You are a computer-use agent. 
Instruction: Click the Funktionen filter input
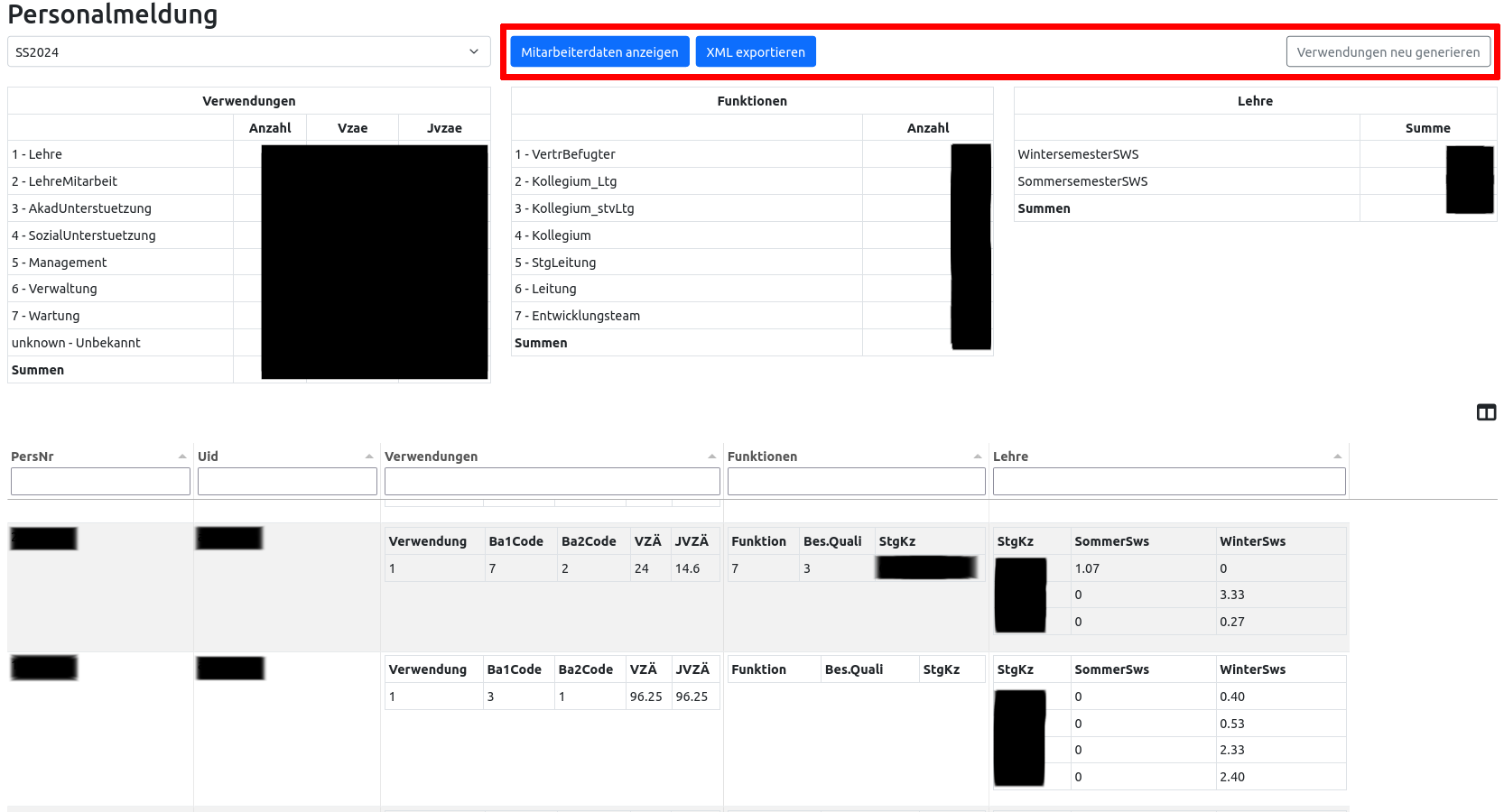[x=856, y=482]
